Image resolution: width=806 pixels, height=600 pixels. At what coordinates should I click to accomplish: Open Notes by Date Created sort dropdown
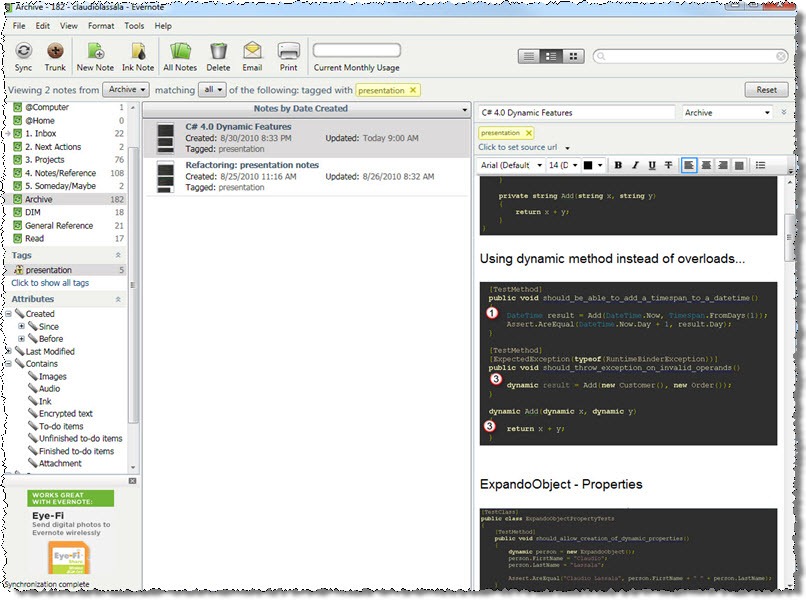[x=464, y=110]
